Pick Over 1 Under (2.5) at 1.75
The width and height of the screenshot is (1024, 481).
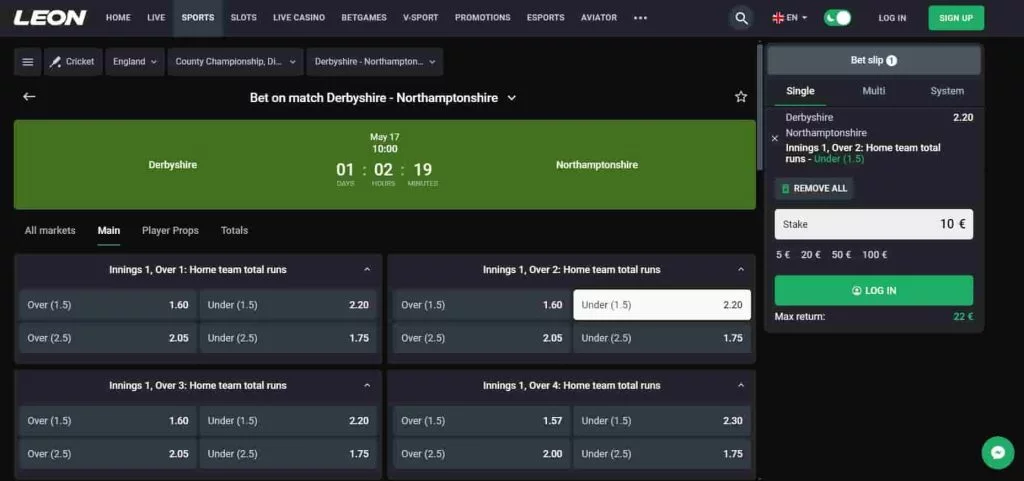click(x=288, y=338)
